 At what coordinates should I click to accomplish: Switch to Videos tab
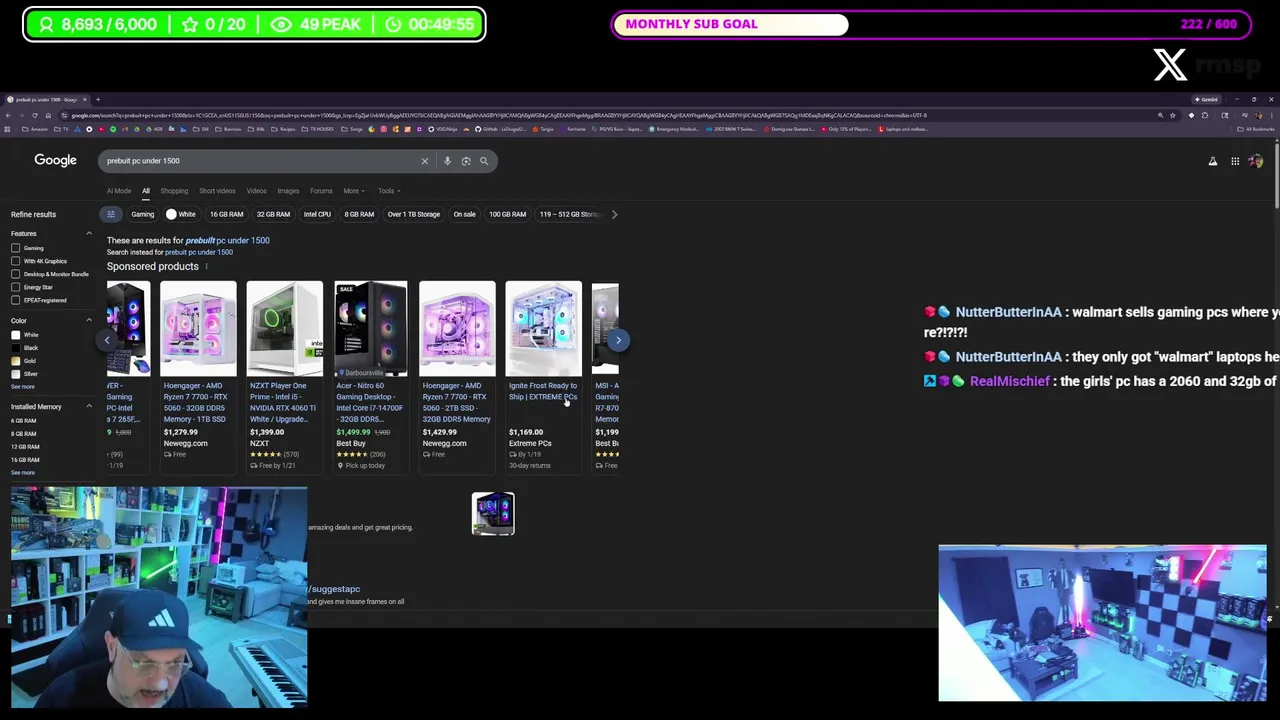coord(257,191)
